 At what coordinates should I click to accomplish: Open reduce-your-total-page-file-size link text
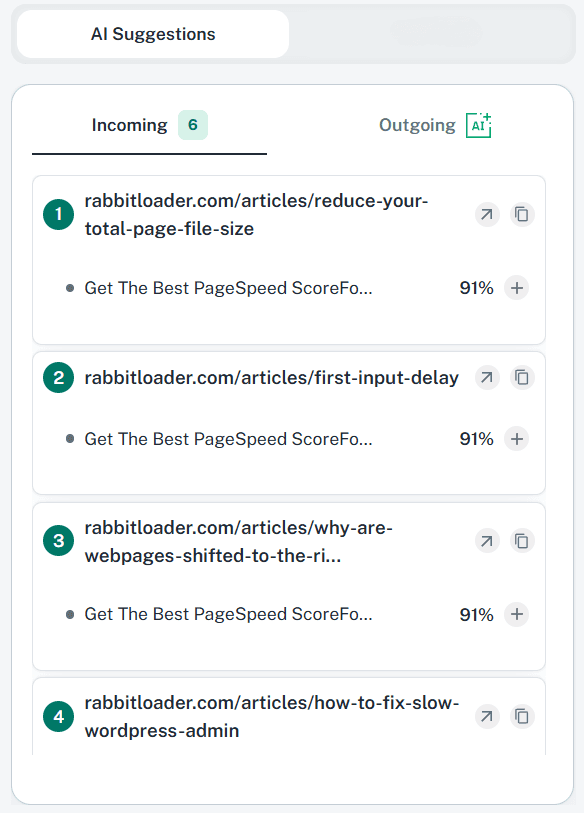(256, 215)
